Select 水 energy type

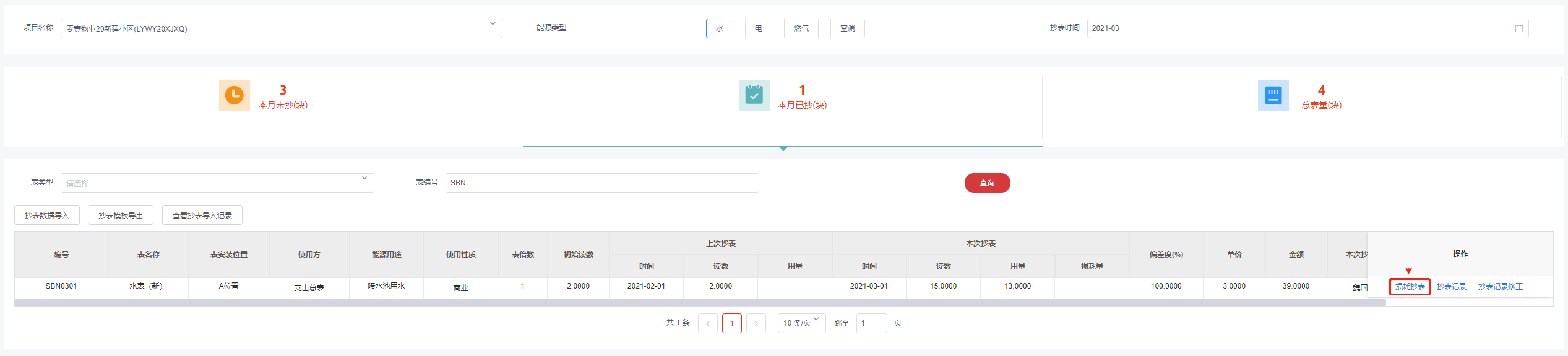pyautogui.click(x=719, y=28)
